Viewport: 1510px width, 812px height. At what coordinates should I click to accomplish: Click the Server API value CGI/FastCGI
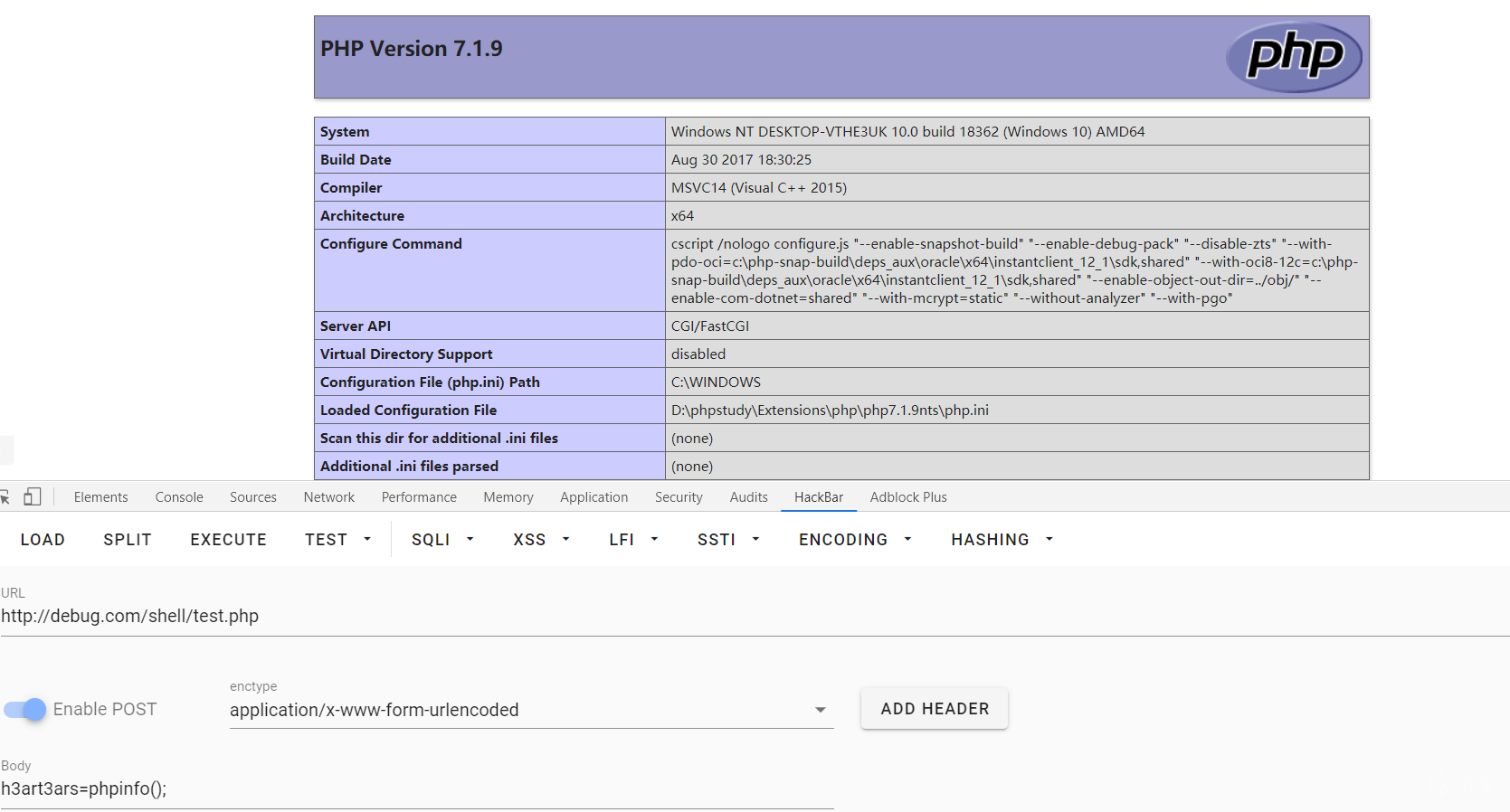(710, 326)
